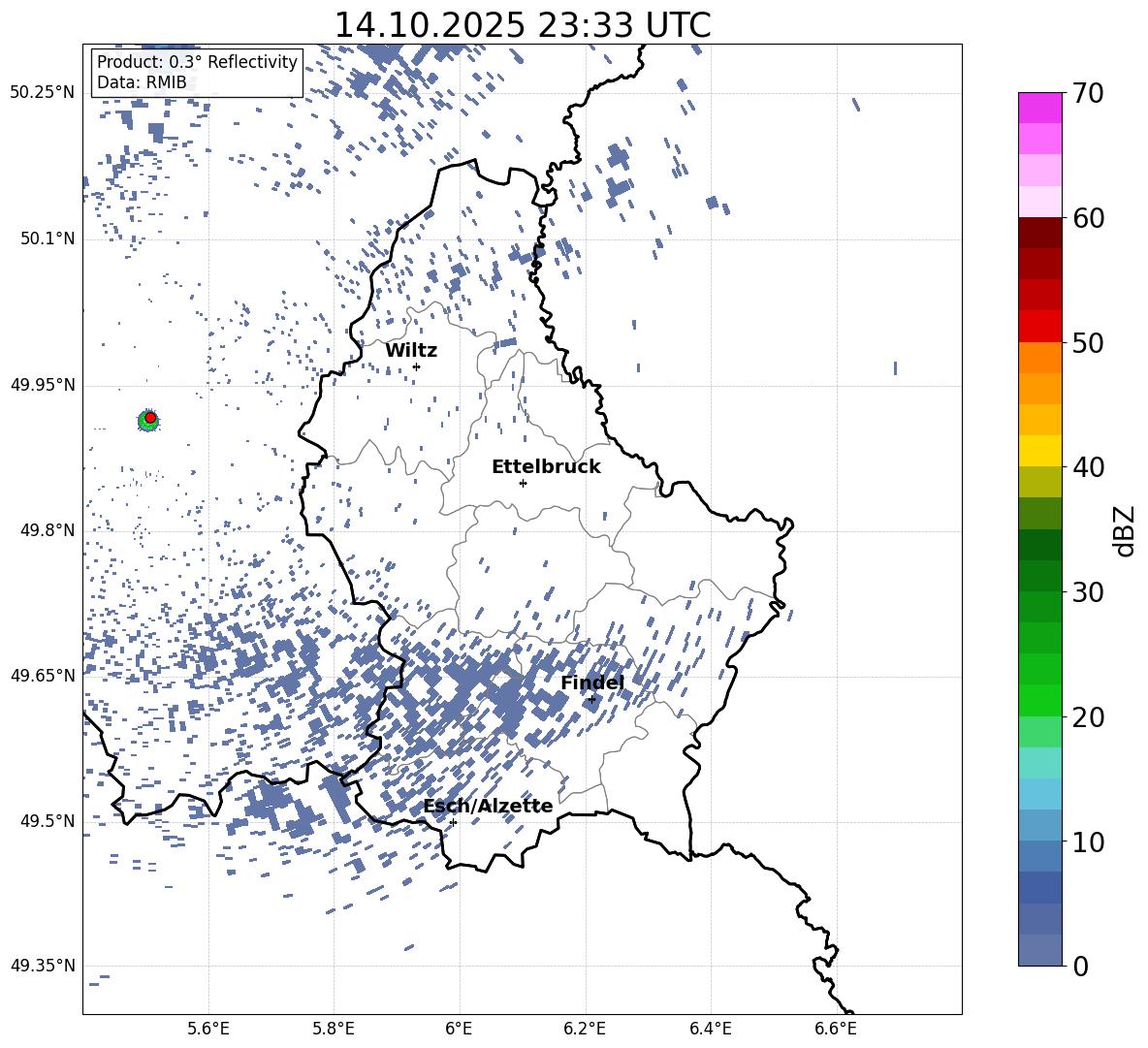Image resolution: width=1148 pixels, height=1048 pixels.
Task: Click the 50 tick on colorbar
Action: (x=1088, y=342)
